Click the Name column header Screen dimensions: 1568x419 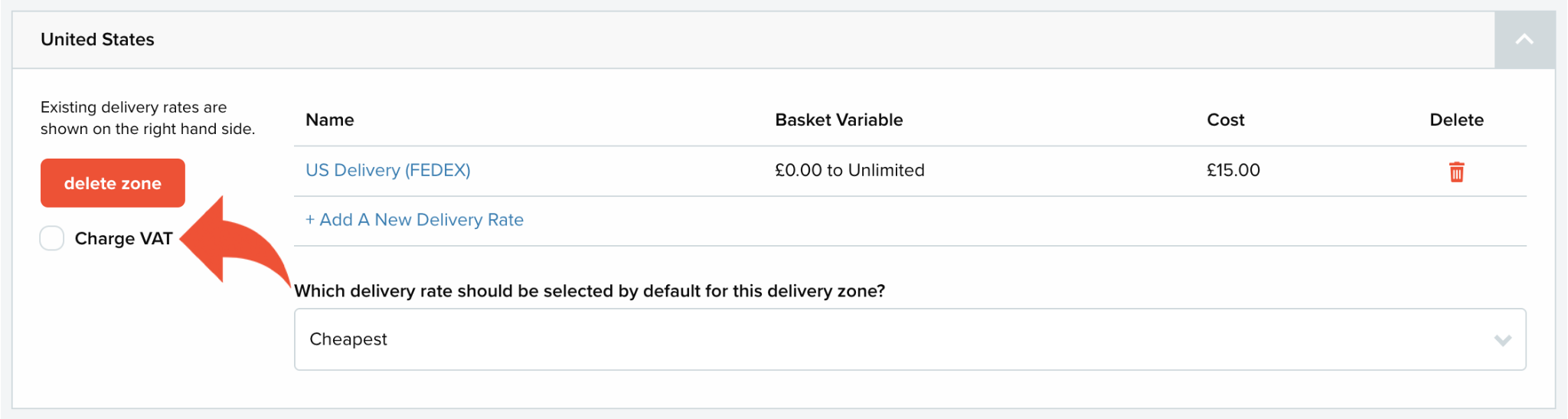click(329, 119)
